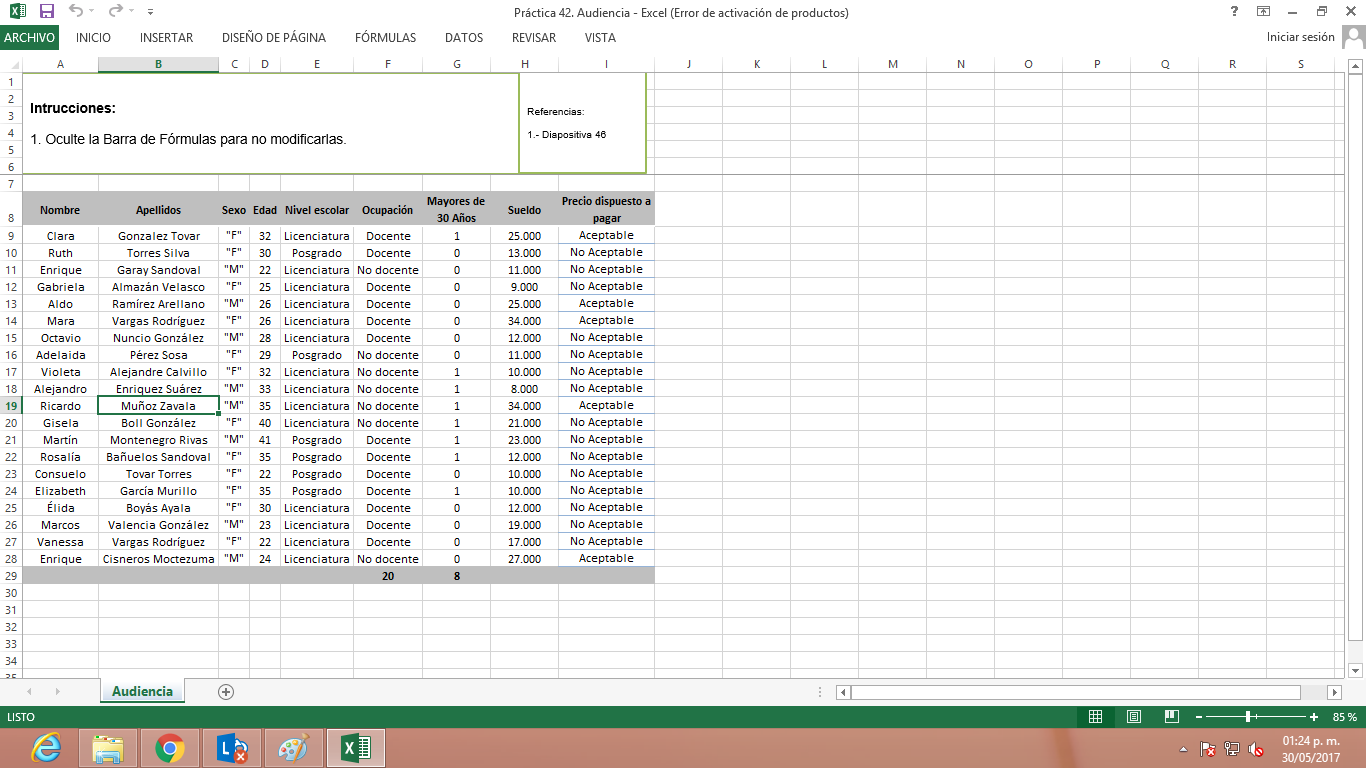
Task: Open the ARCHIVO menu
Action: [30, 38]
